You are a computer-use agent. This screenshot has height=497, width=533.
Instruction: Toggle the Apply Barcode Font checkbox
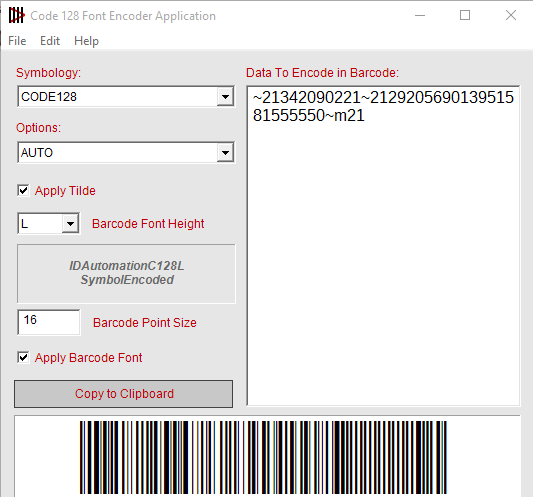[x=23, y=357]
